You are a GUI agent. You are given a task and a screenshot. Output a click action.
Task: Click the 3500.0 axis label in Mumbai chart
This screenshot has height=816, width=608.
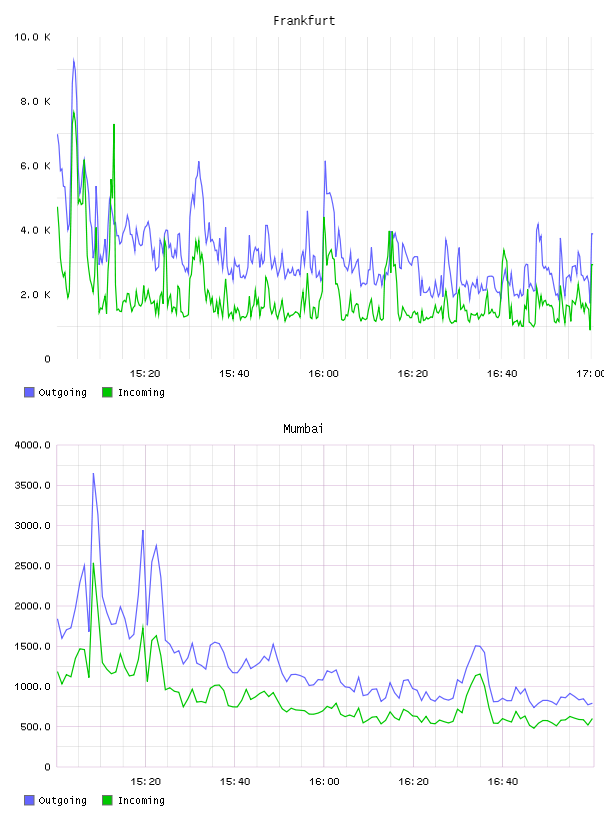pos(32,486)
